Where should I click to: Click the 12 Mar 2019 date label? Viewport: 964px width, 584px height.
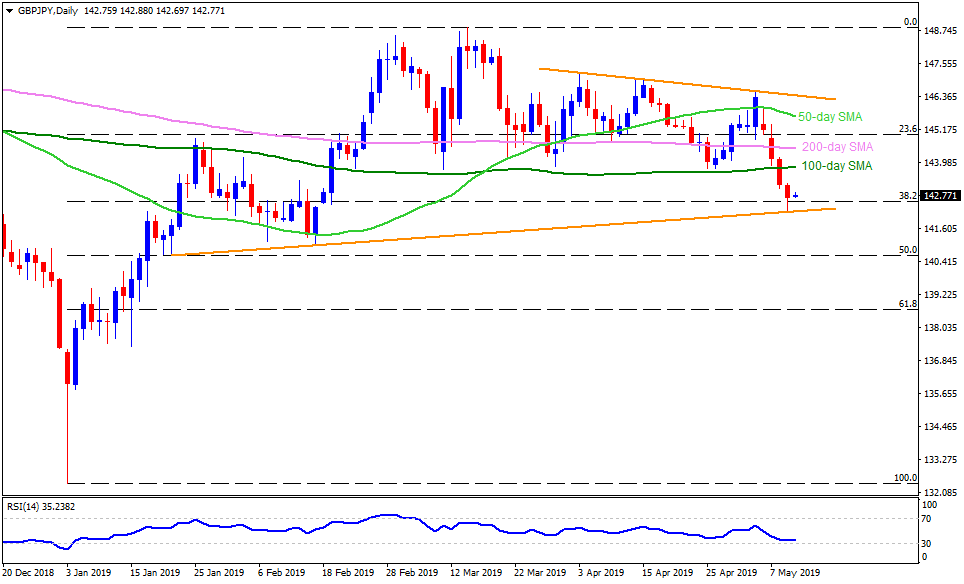475,573
